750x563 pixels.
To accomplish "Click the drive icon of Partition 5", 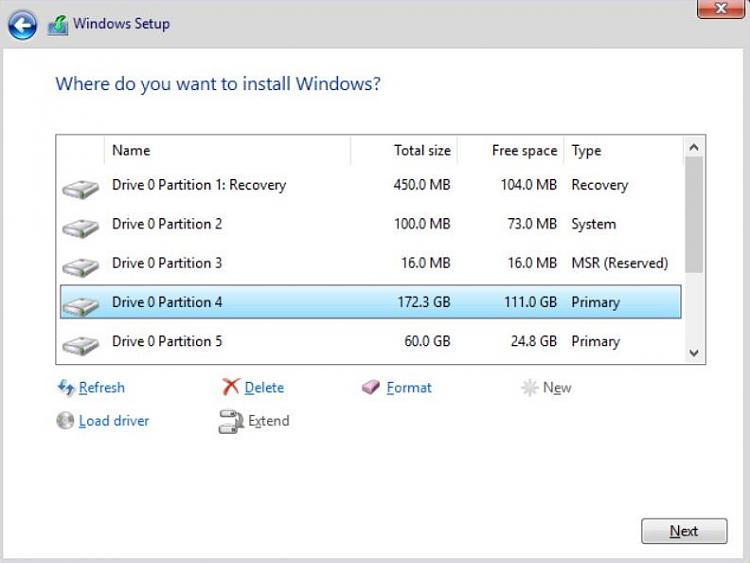I will [x=80, y=345].
